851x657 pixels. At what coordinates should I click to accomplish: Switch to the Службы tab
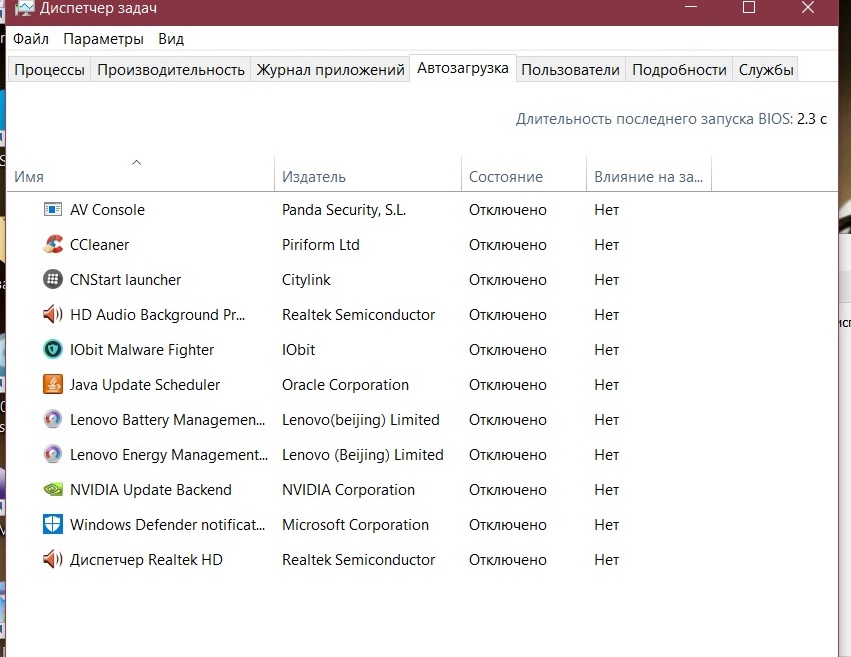(766, 69)
